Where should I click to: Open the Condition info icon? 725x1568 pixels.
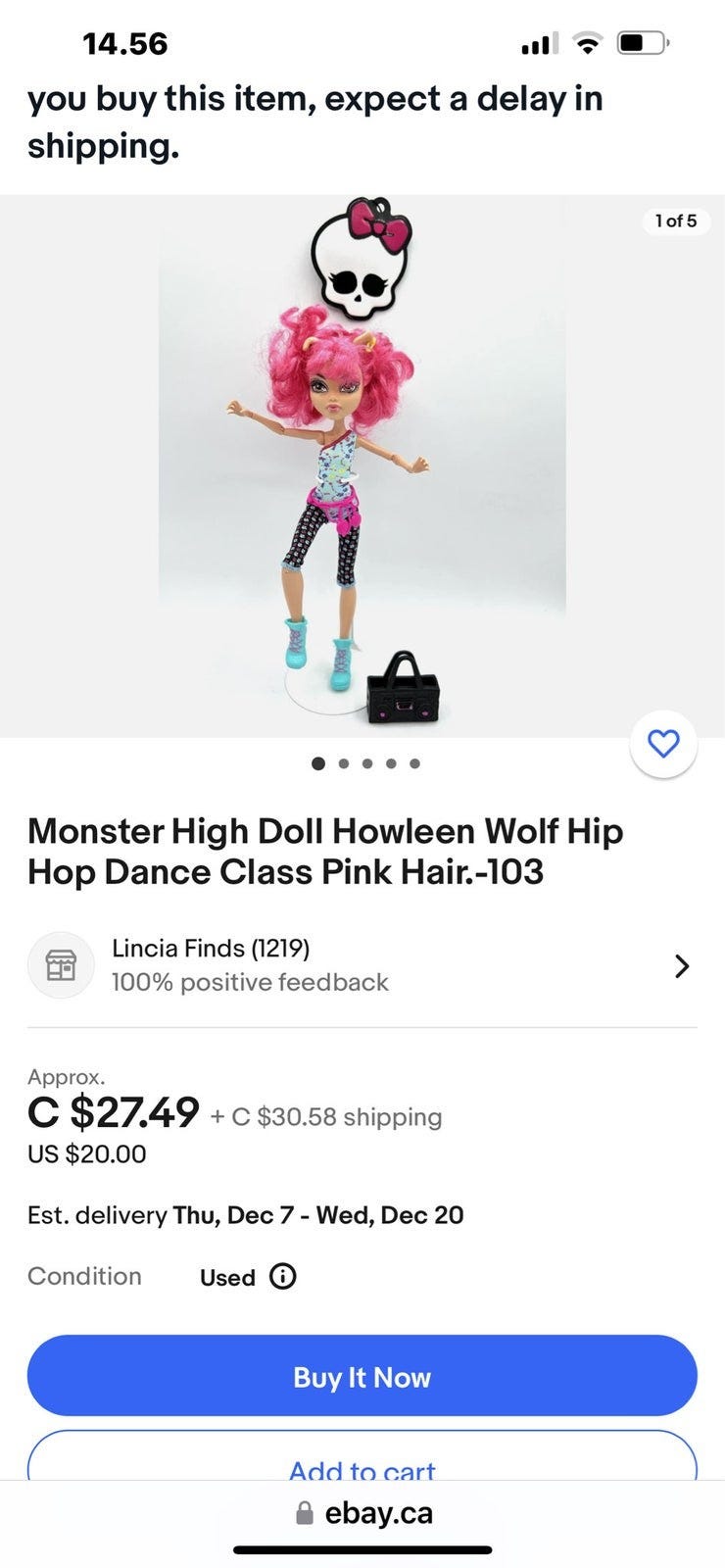coord(283,1276)
